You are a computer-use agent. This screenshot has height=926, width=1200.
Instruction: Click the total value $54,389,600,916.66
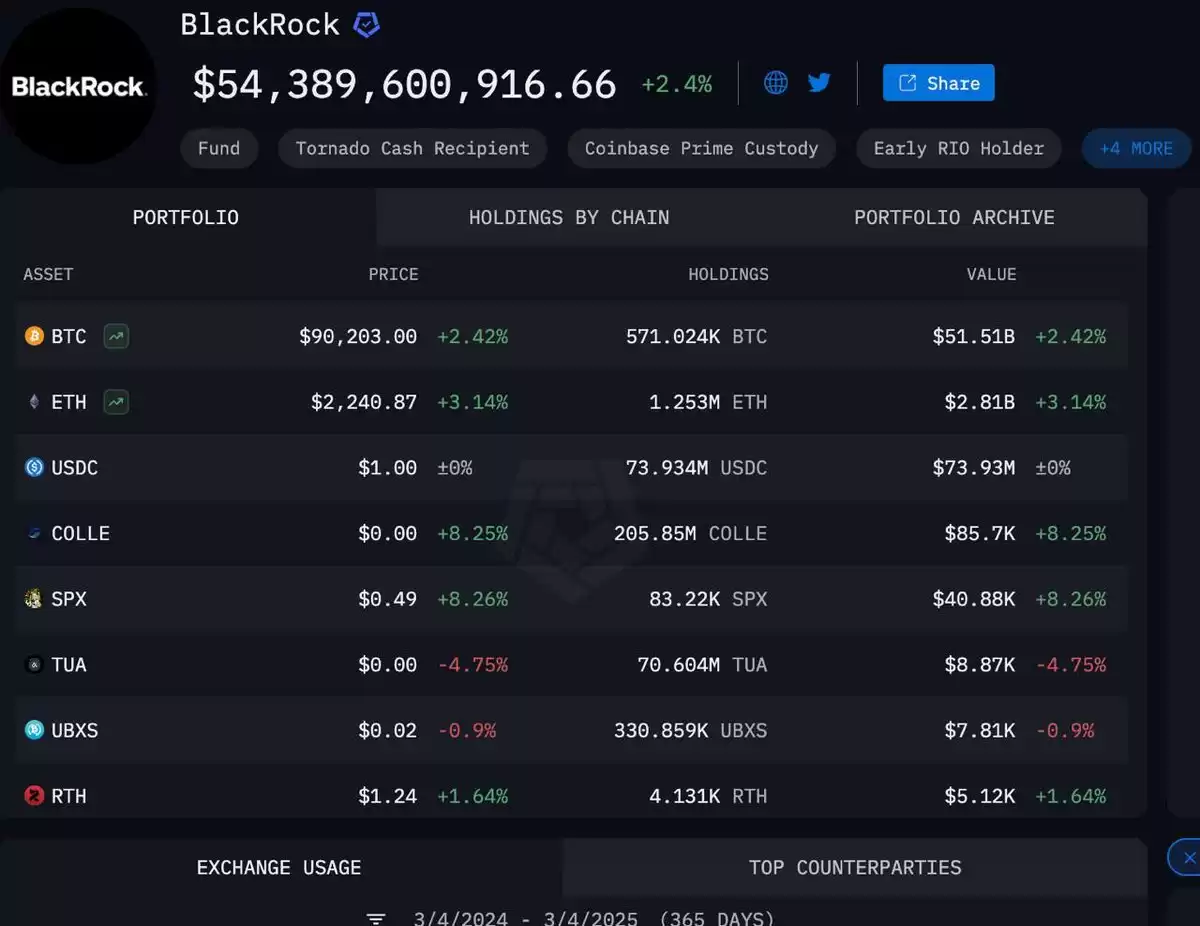(404, 84)
